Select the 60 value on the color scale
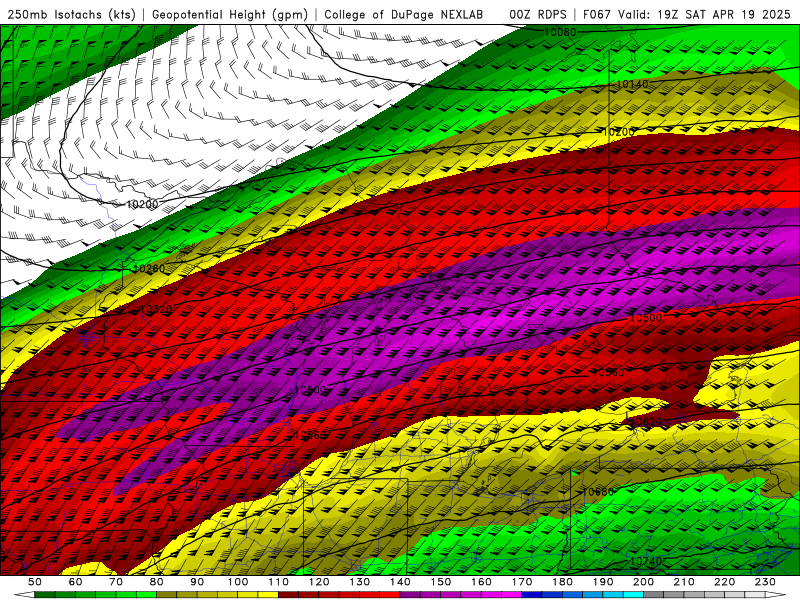 [76, 582]
